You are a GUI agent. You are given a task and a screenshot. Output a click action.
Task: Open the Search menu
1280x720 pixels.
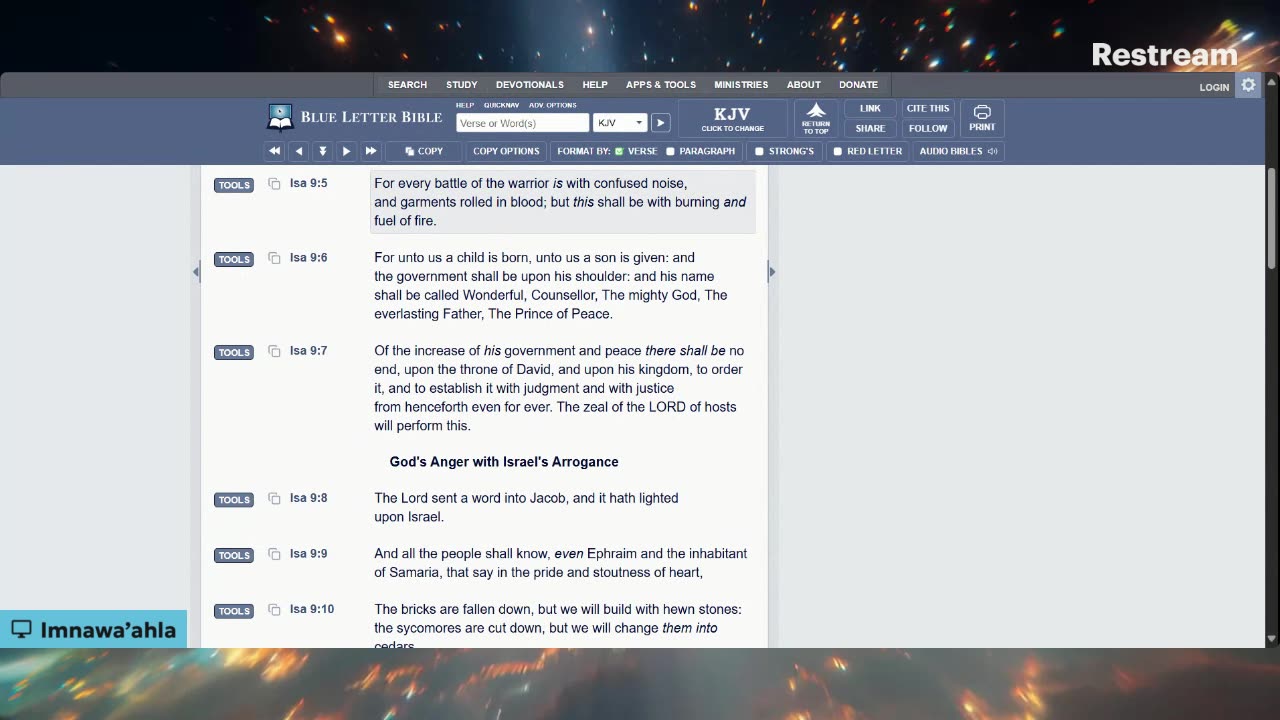407,85
